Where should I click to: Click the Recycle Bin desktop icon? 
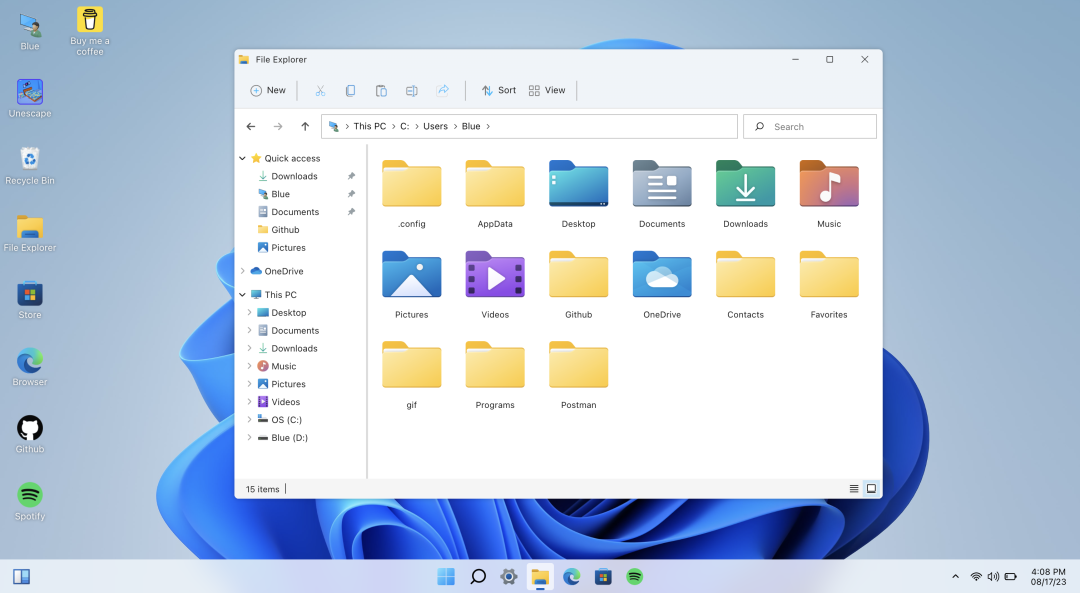click(x=30, y=166)
